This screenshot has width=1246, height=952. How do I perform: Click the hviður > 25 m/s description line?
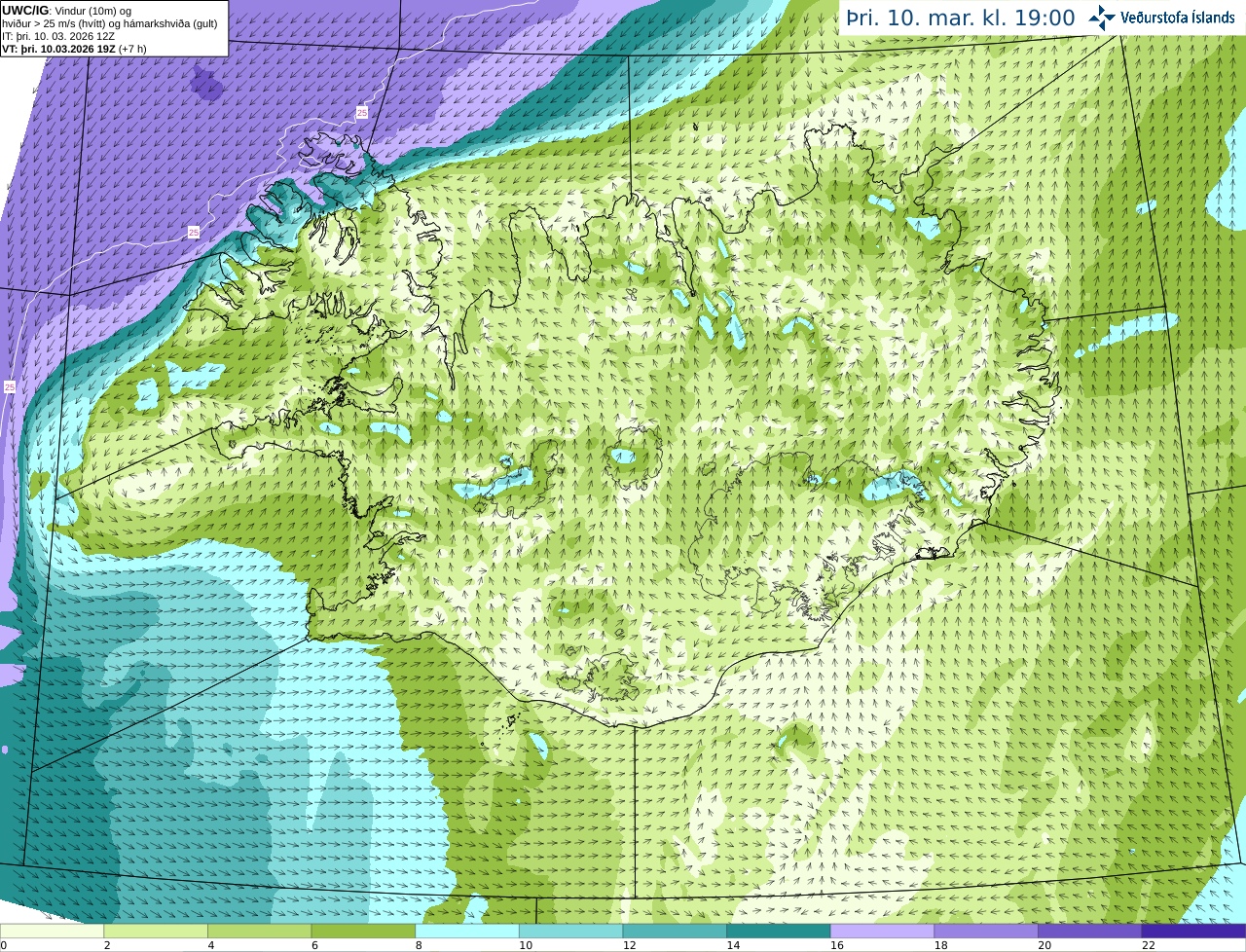tap(110, 23)
